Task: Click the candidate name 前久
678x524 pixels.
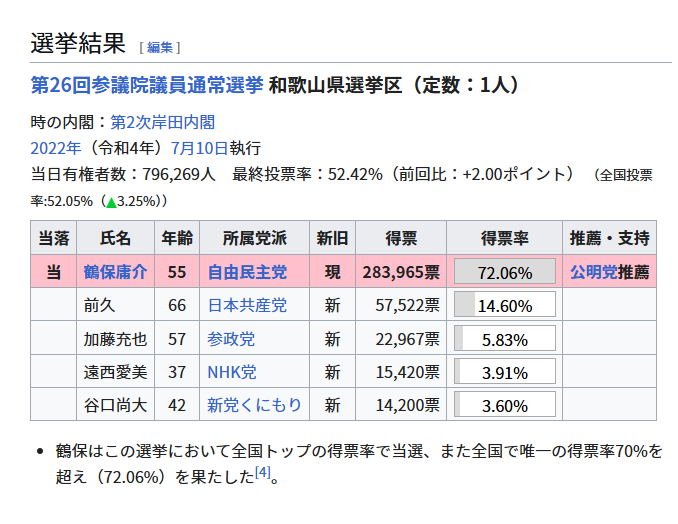Action: [x=99, y=305]
